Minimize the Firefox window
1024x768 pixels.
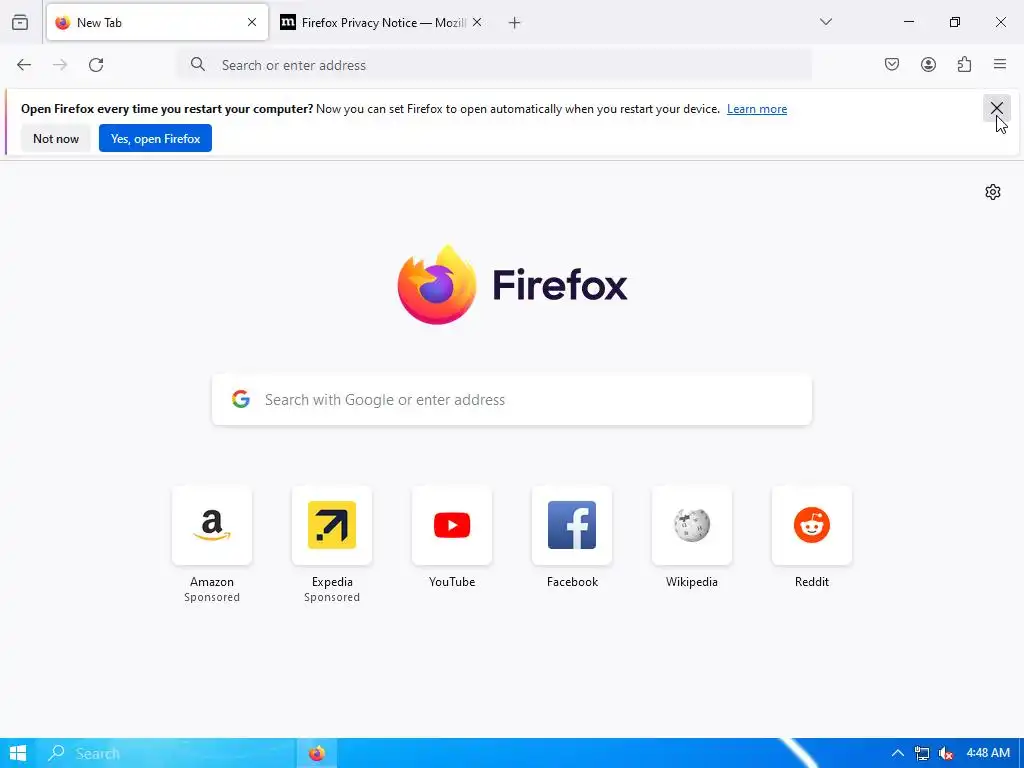tap(908, 22)
